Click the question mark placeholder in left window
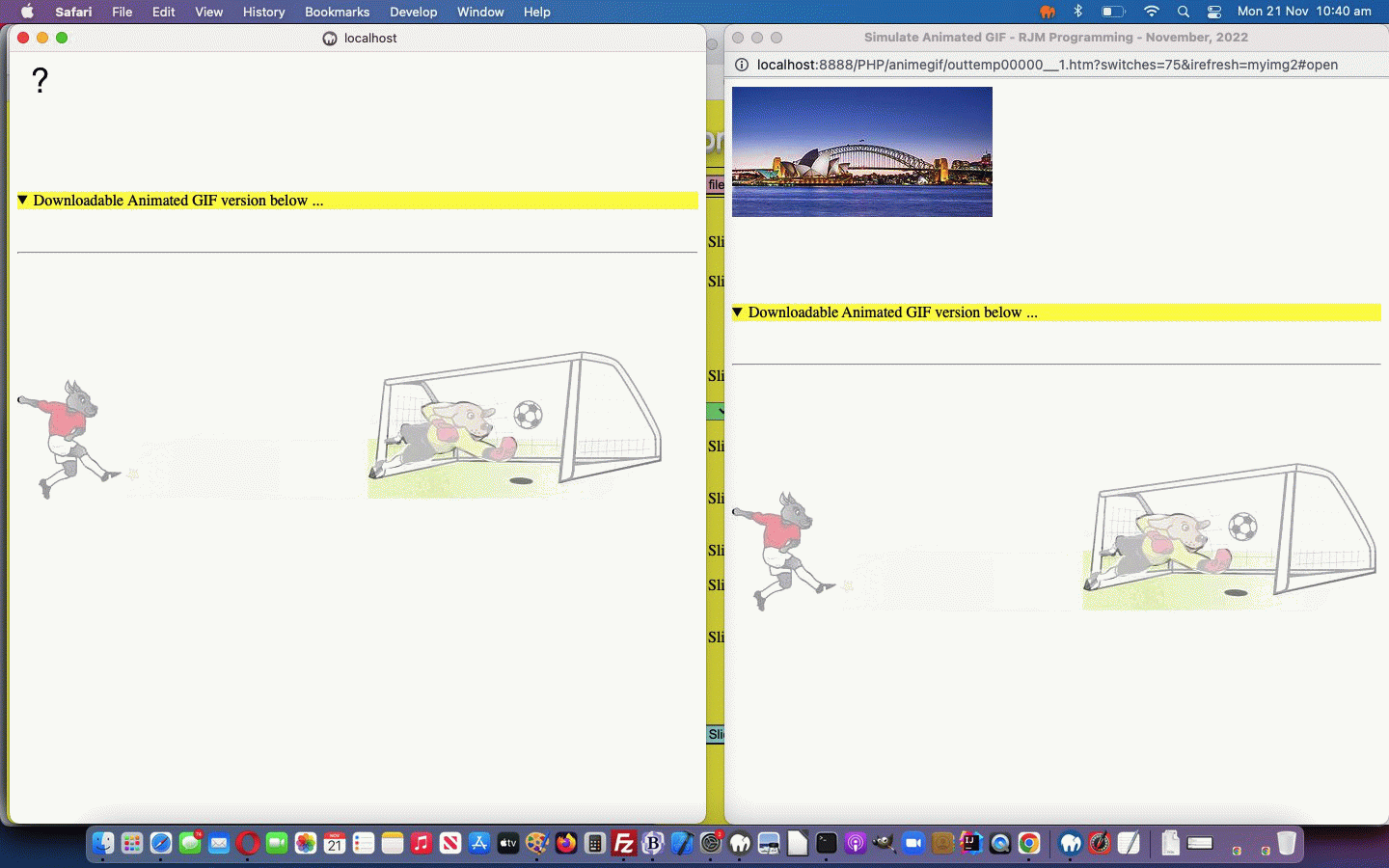This screenshot has height=868, width=1389. tap(40, 80)
